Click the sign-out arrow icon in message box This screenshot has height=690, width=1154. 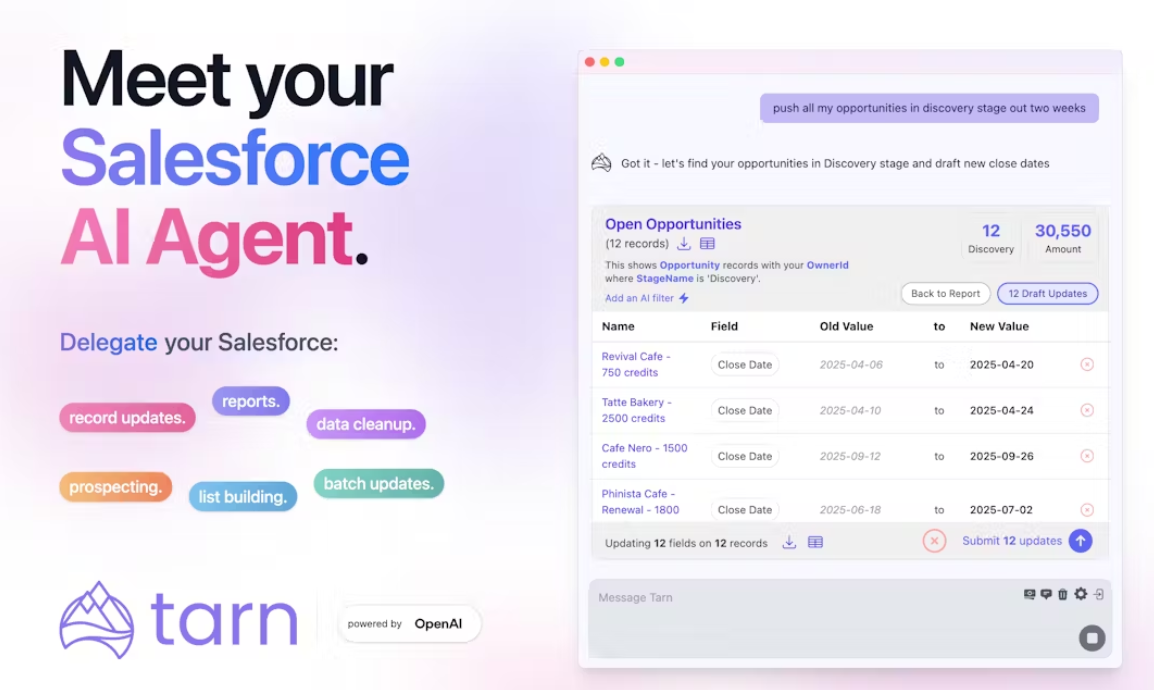(x=1098, y=594)
